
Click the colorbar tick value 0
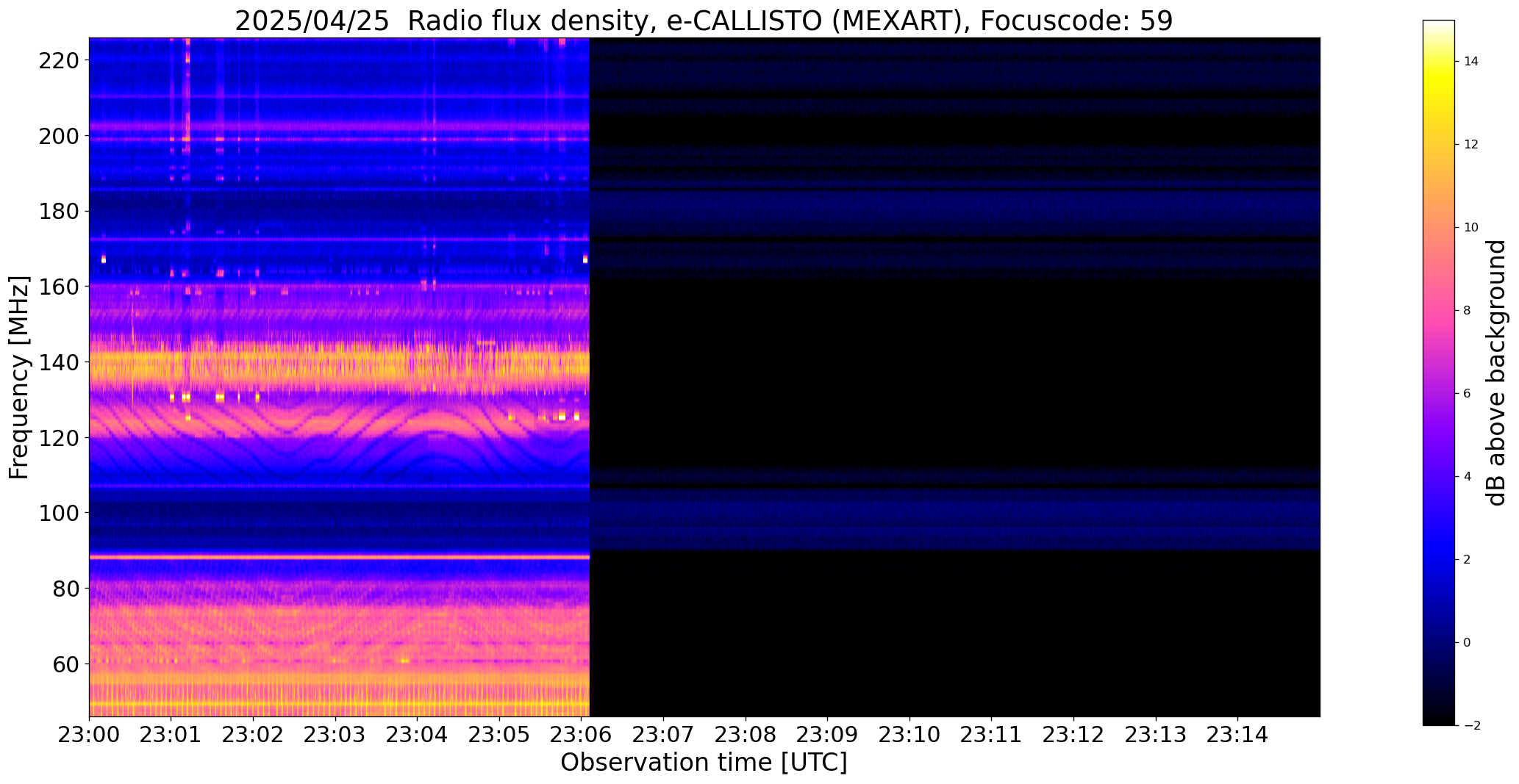(x=1468, y=643)
